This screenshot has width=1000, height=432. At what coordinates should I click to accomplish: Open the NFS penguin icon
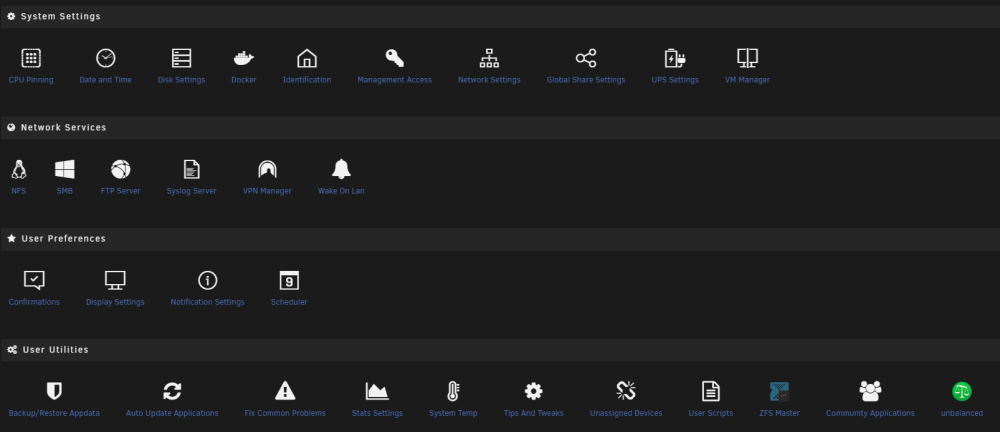pyautogui.click(x=18, y=169)
